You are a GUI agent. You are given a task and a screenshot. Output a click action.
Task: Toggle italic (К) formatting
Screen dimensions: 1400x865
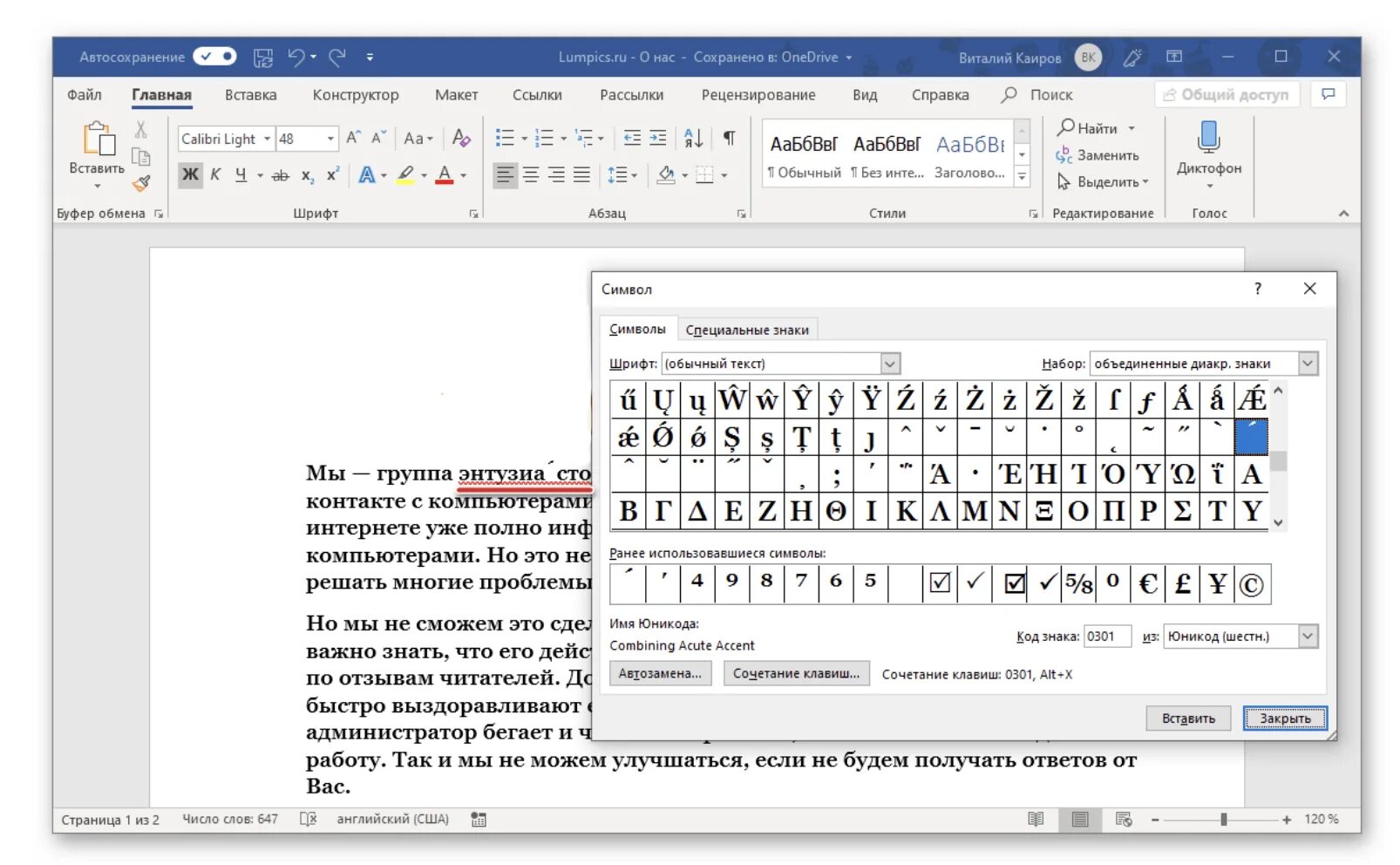point(215,174)
